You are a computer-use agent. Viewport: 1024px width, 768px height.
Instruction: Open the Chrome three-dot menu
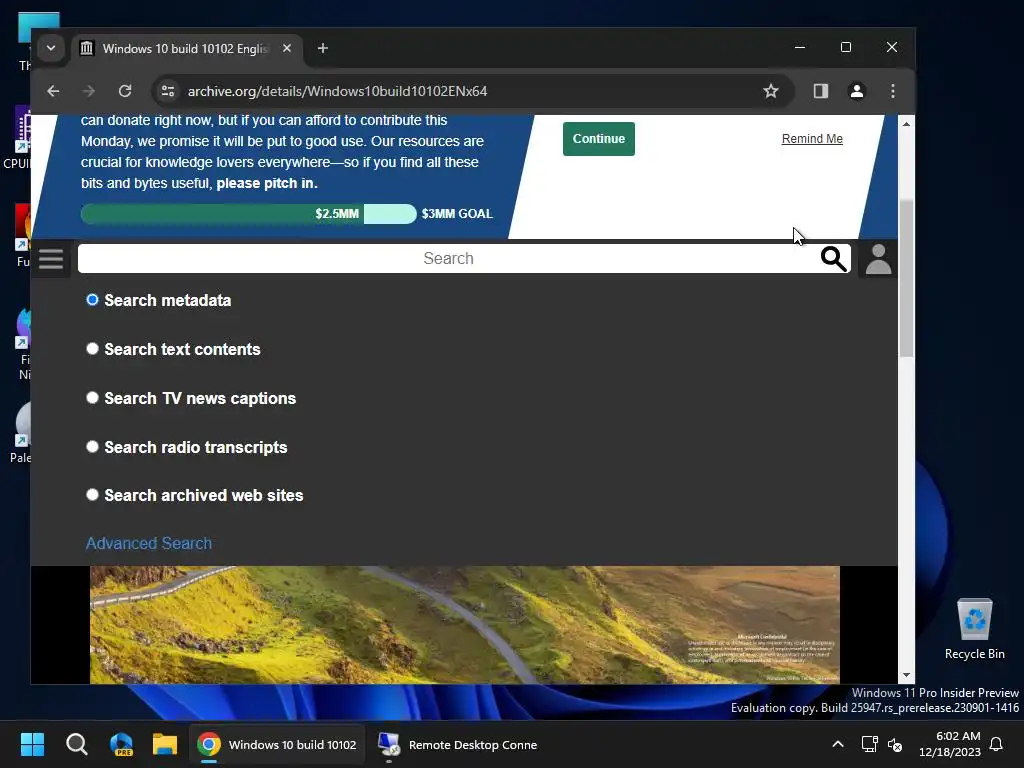pos(893,91)
